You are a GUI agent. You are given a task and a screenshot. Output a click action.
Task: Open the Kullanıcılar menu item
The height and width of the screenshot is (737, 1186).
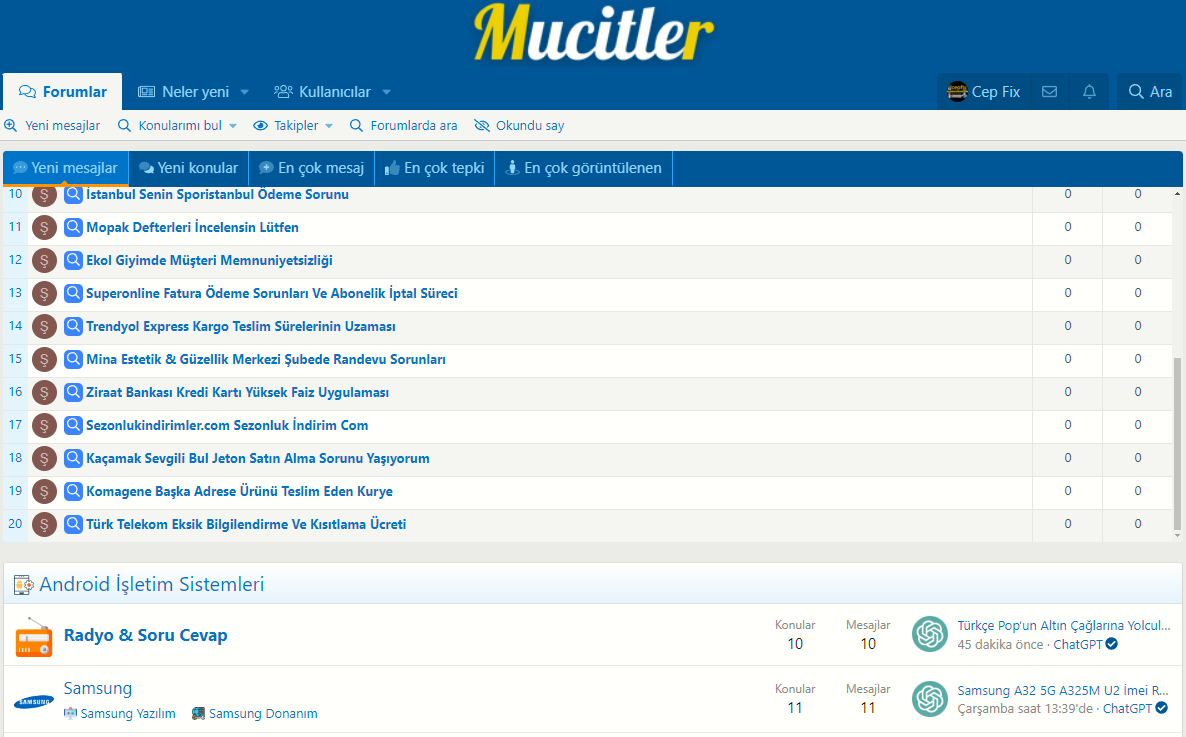322,92
